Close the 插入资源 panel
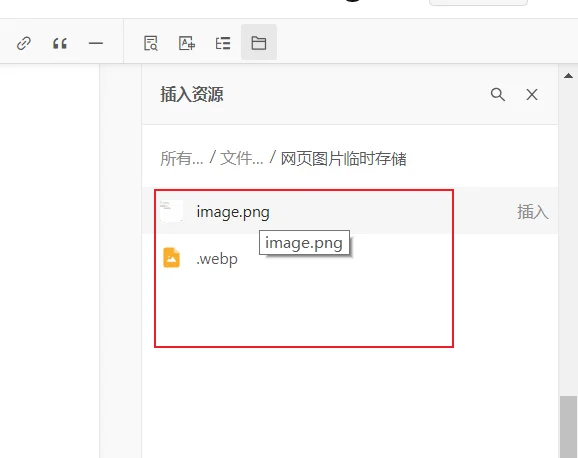The width and height of the screenshot is (578, 458). (532, 94)
